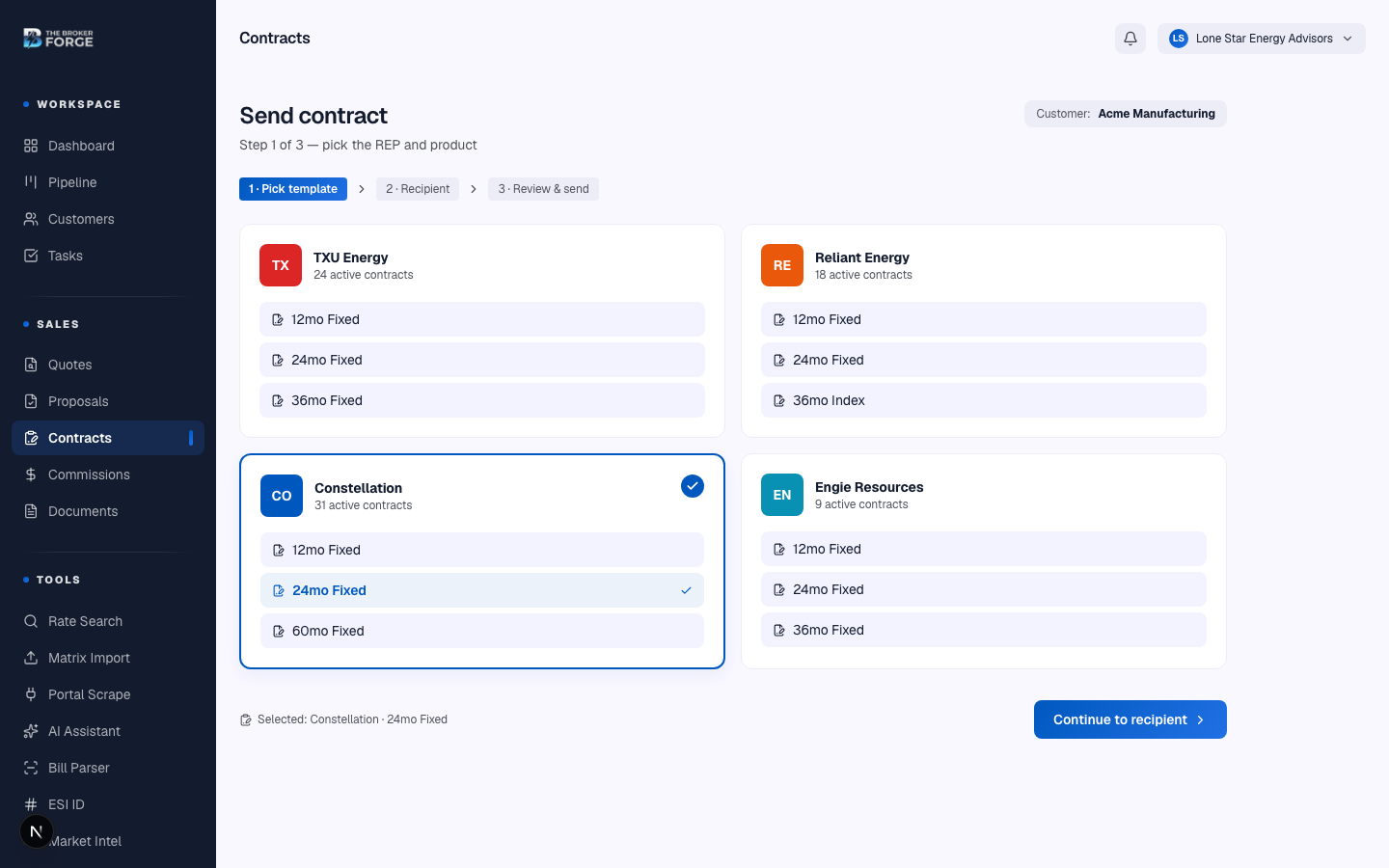Viewport: 1389px width, 868px height.
Task: Click Continue to recipient button
Action: tap(1130, 719)
